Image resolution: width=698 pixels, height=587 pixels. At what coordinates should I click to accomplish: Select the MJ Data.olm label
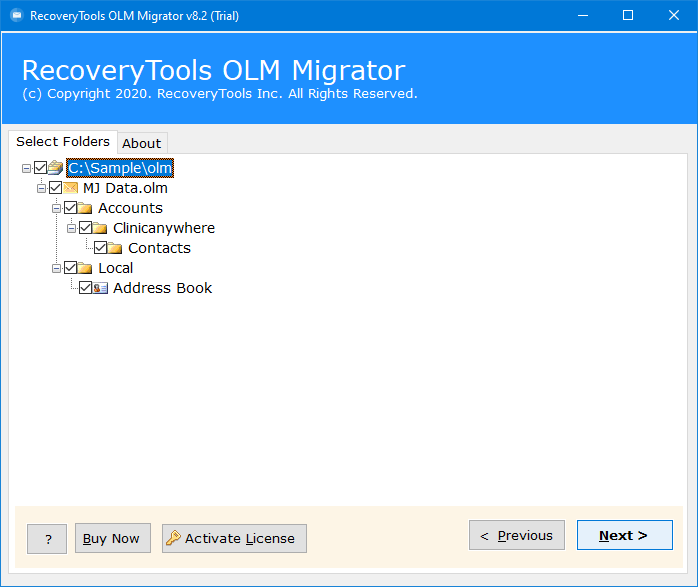click(x=126, y=188)
